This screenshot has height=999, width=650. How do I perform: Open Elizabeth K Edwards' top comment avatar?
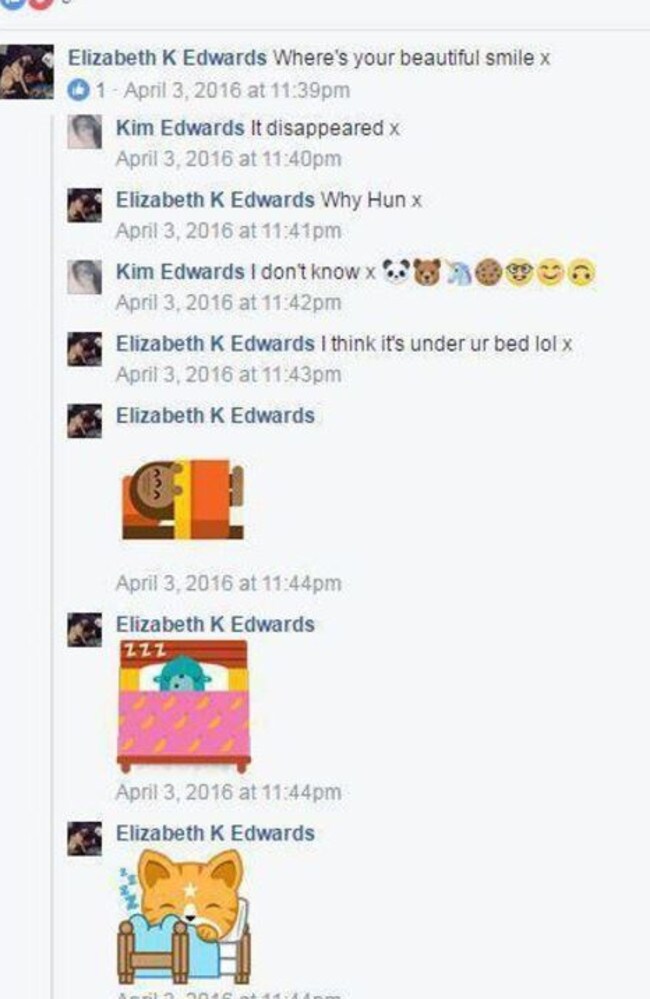tap(26, 71)
